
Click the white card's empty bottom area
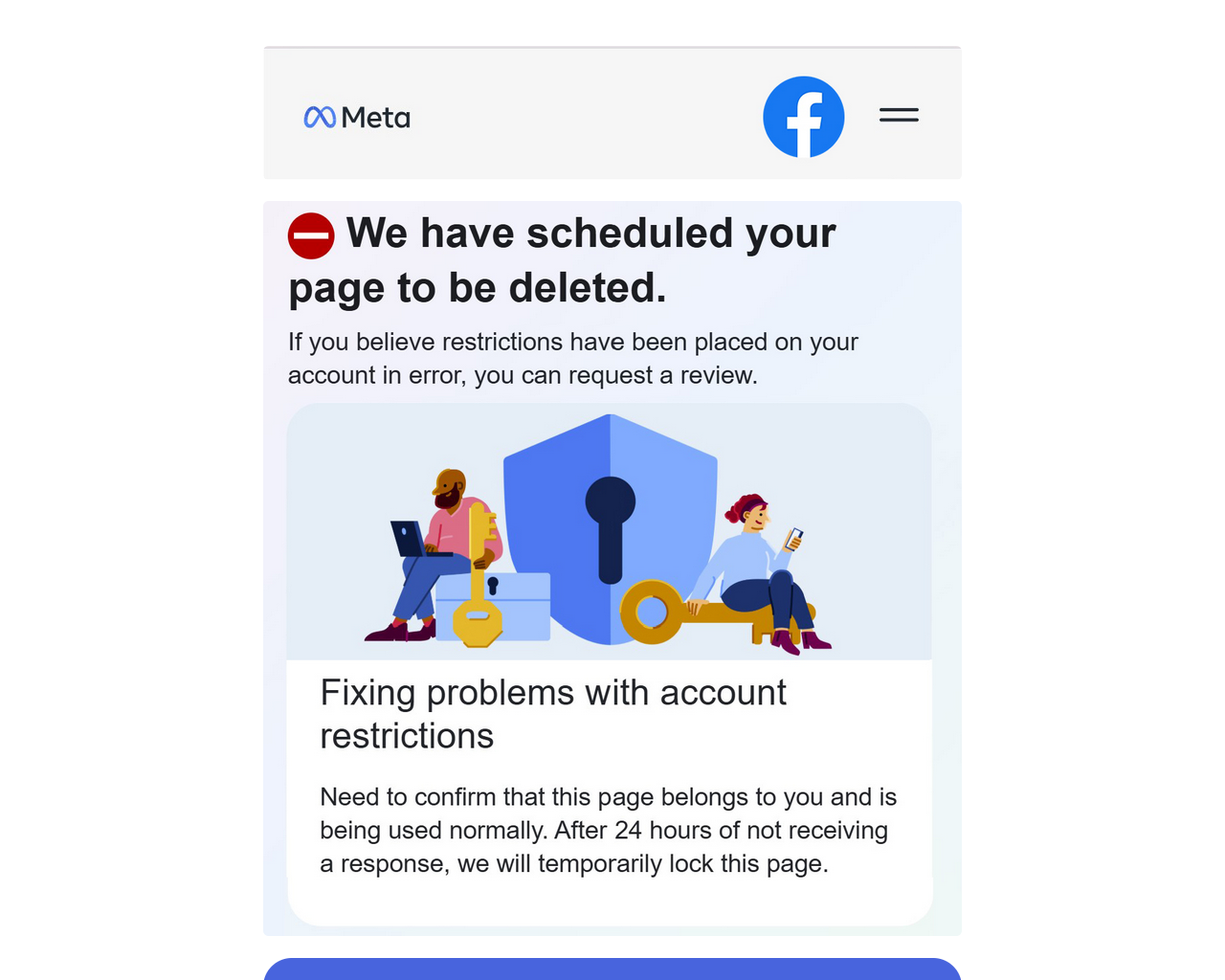pos(611,902)
